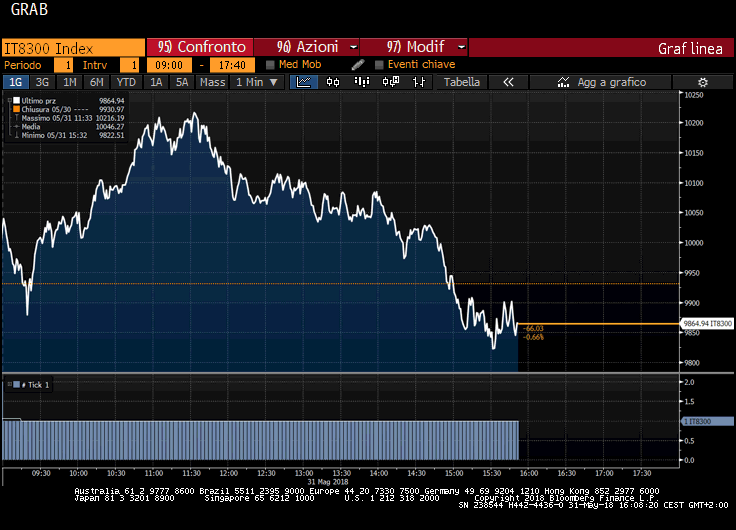The width and height of the screenshot is (736, 530).
Task: Edit the 09:00 start time field
Action: (x=169, y=65)
